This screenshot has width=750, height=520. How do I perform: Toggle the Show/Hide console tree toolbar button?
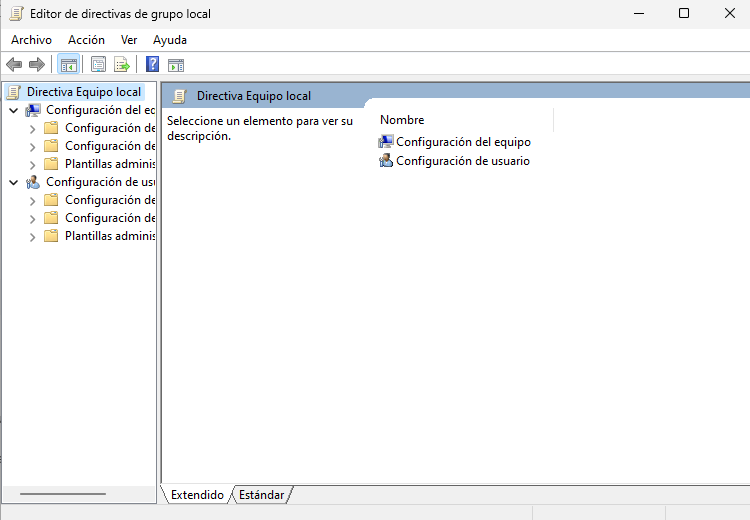click(68, 64)
